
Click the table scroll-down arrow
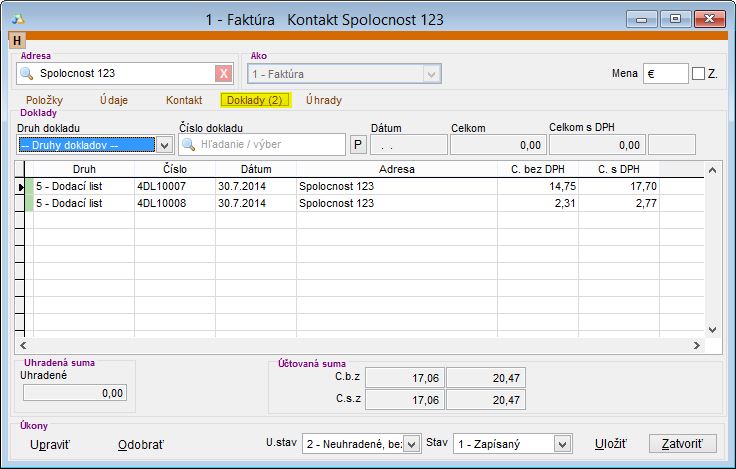(713, 329)
